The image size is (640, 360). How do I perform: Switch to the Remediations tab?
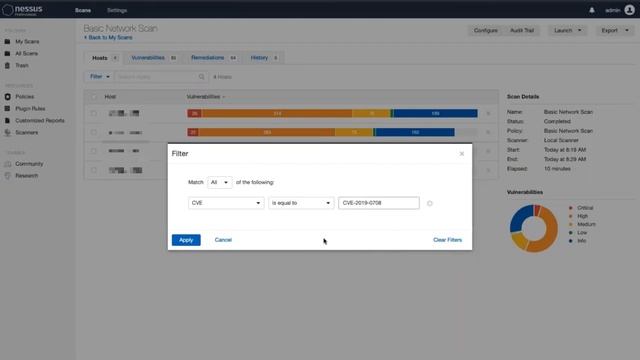[213, 58]
